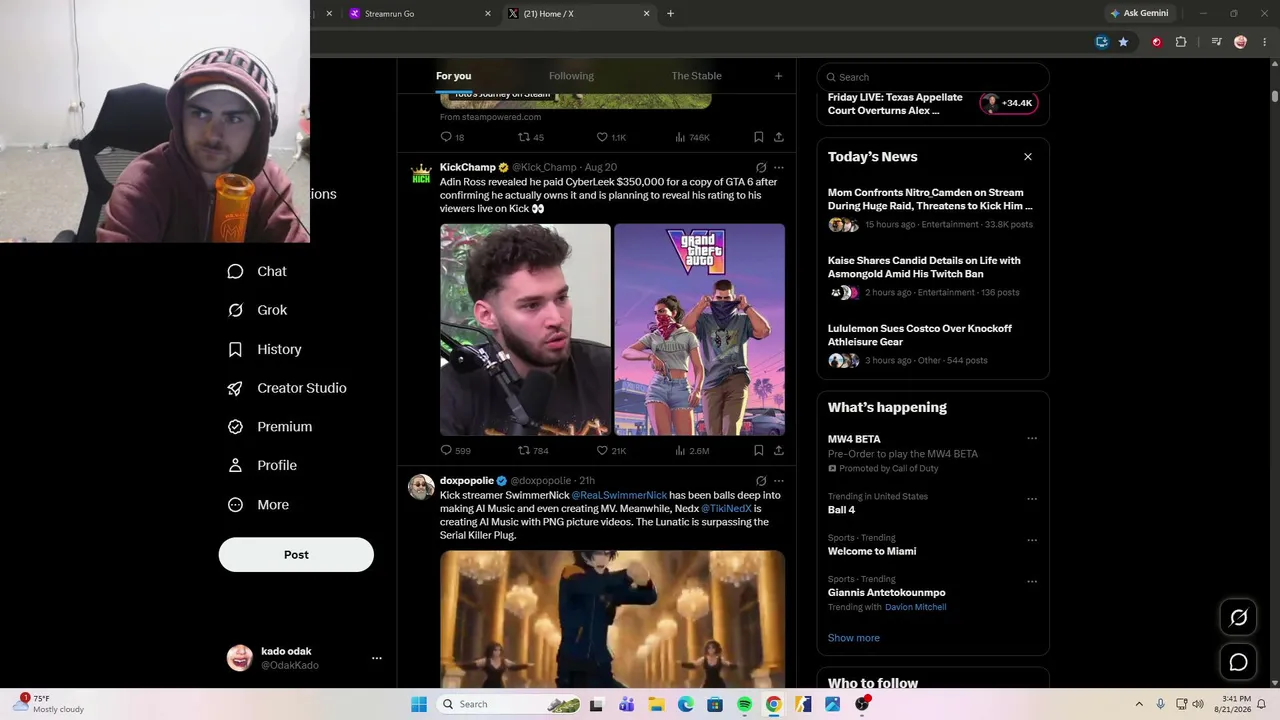This screenshot has width=1280, height=720.
Task: Repost the KickChamp post with 784 reposts
Action: [x=524, y=451]
